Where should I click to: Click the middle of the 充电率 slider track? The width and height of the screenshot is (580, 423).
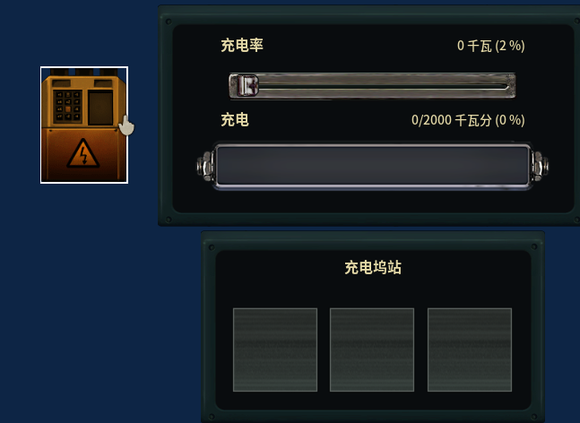tap(372, 86)
